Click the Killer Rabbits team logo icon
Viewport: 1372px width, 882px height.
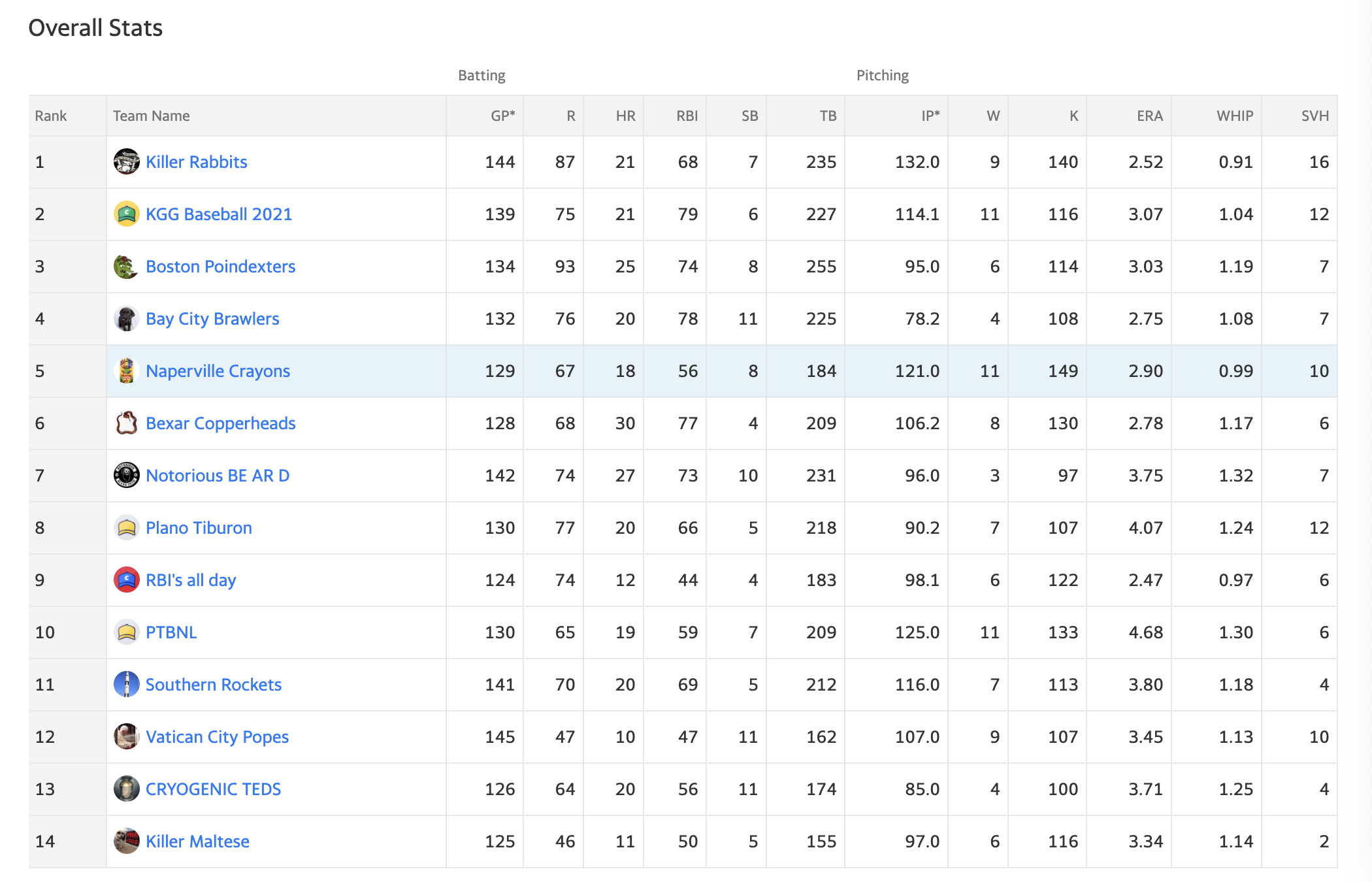(x=126, y=161)
